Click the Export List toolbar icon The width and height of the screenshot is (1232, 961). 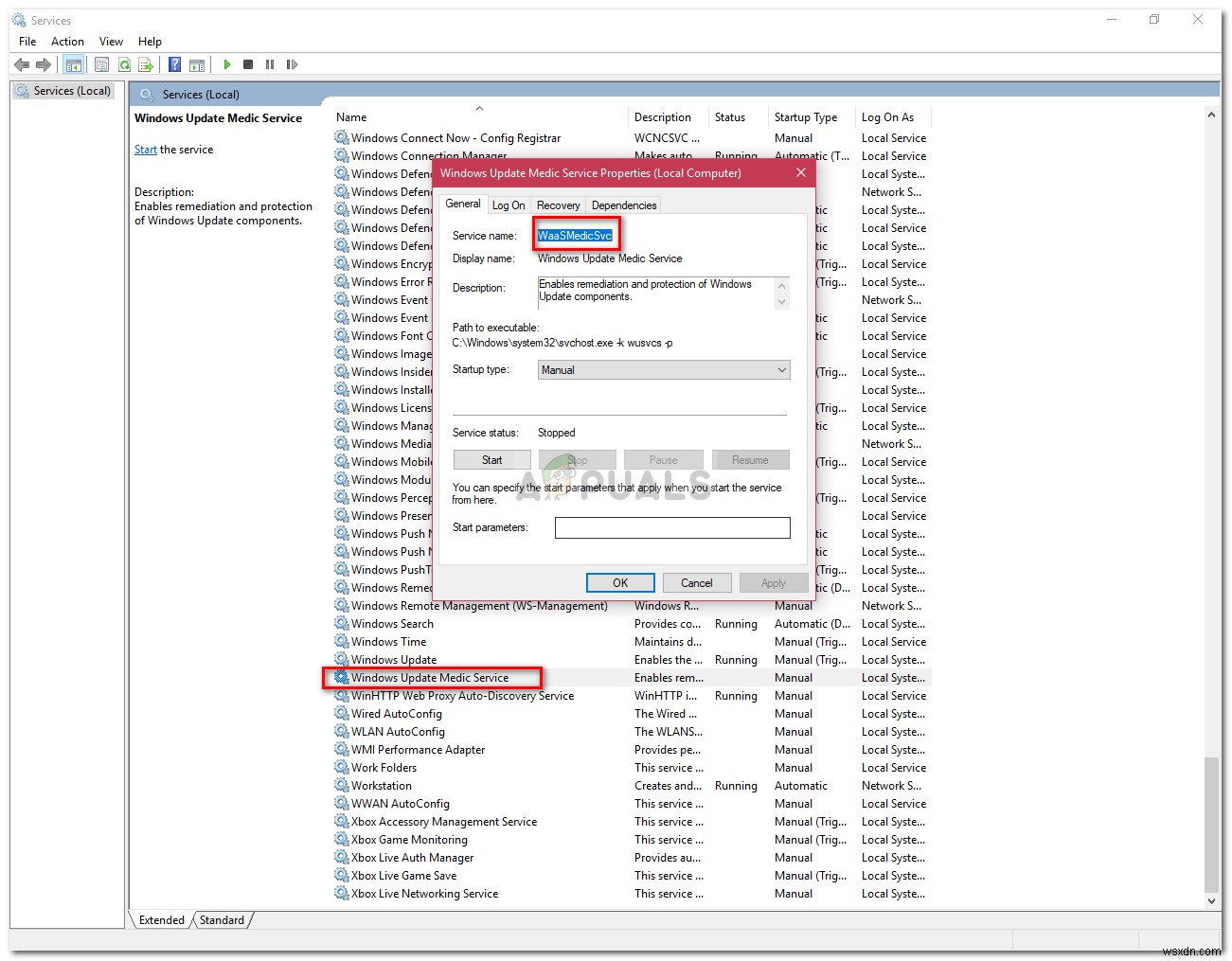(146, 64)
